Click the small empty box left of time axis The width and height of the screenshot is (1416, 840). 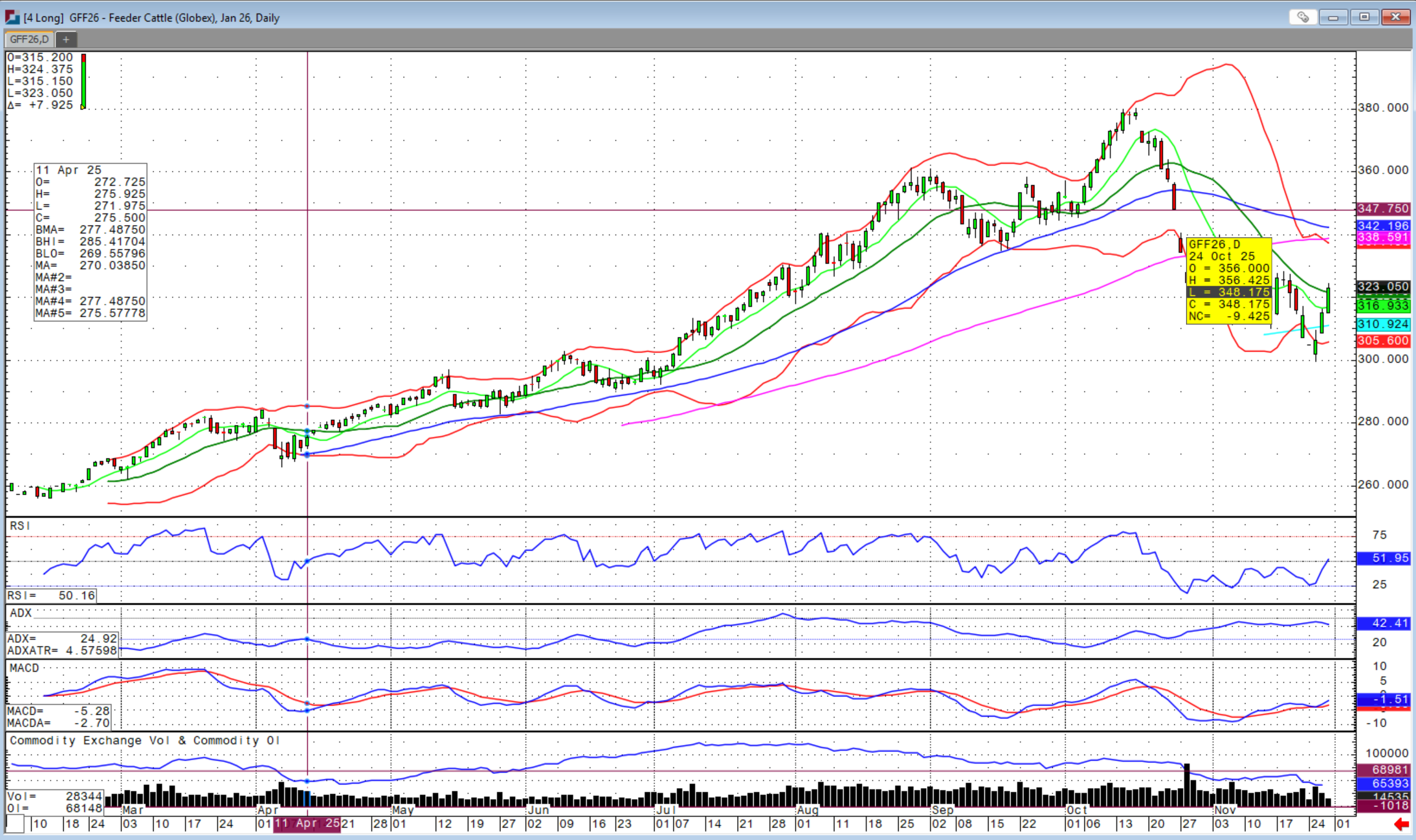point(15,824)
